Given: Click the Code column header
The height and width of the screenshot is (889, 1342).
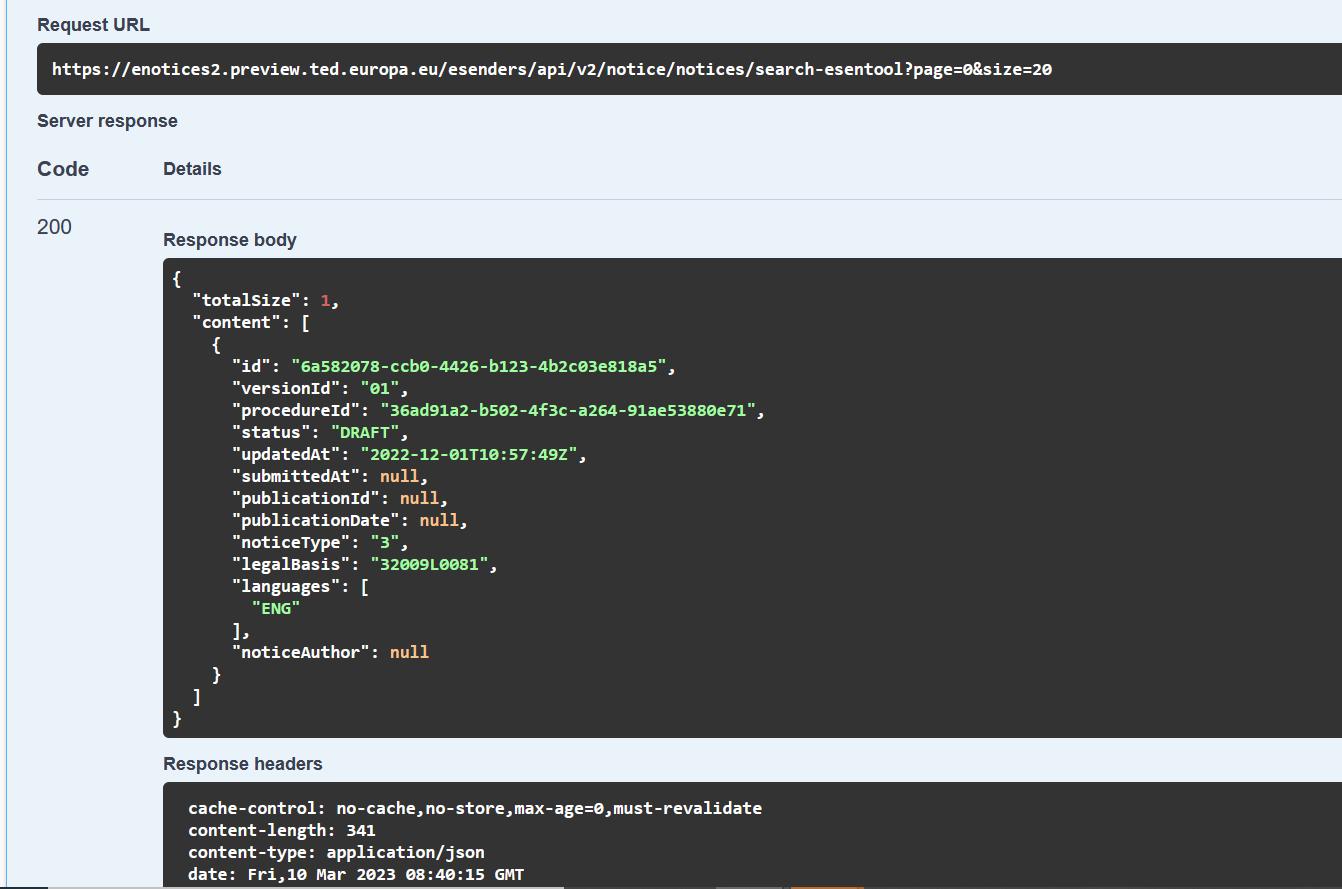Looking at the screenshot, I should (63, 169).
